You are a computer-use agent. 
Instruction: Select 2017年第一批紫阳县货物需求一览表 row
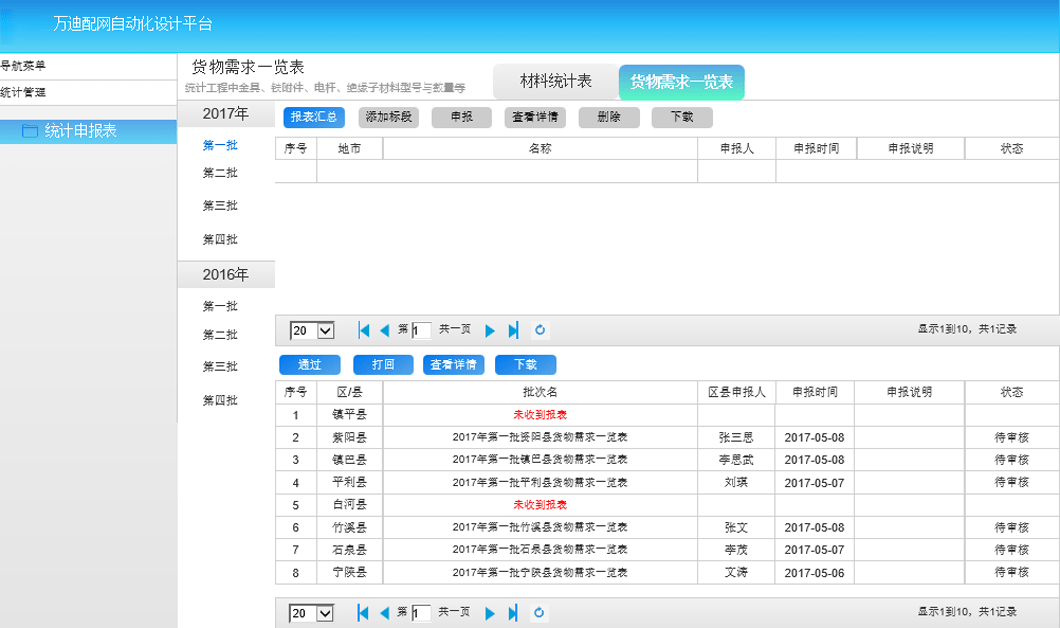(x=667, y=437)
